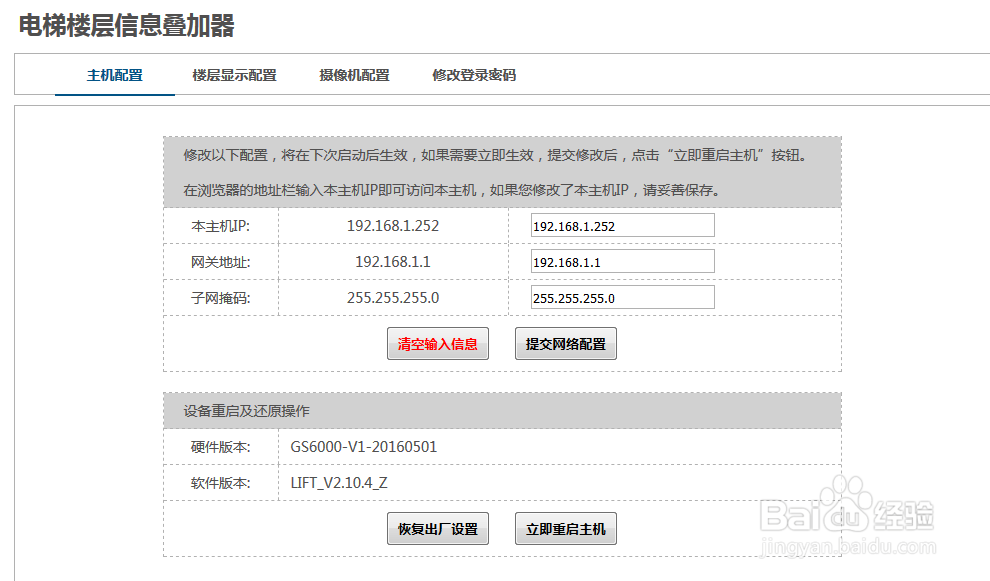Click the 提交网络配置 button
This screenshot has width=990, height=581.
(x=565, y=343)
